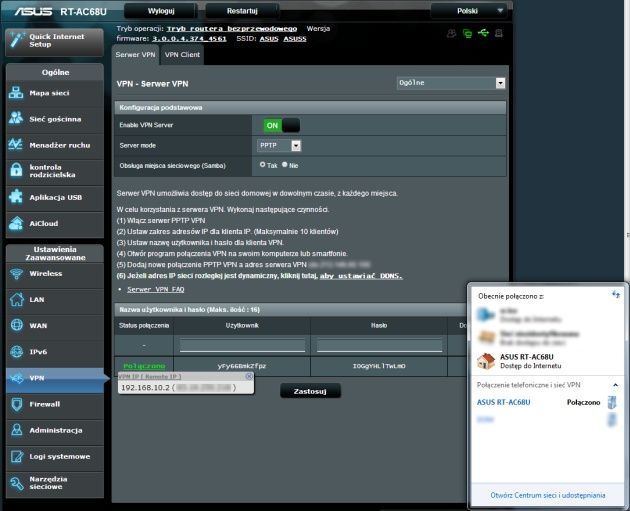The height and width of the screenshot is (511, 630).
Task: Open the Logi systemowe menu item
Action: 55,457
